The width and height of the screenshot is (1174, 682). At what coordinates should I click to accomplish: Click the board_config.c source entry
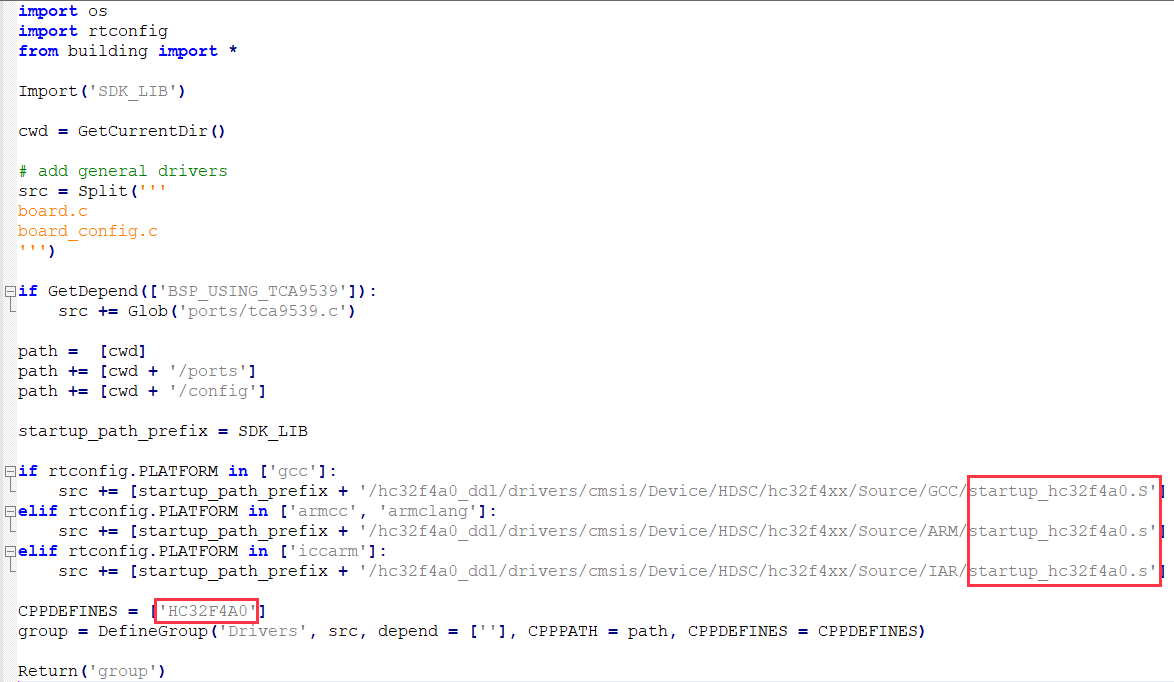(88, 231)
